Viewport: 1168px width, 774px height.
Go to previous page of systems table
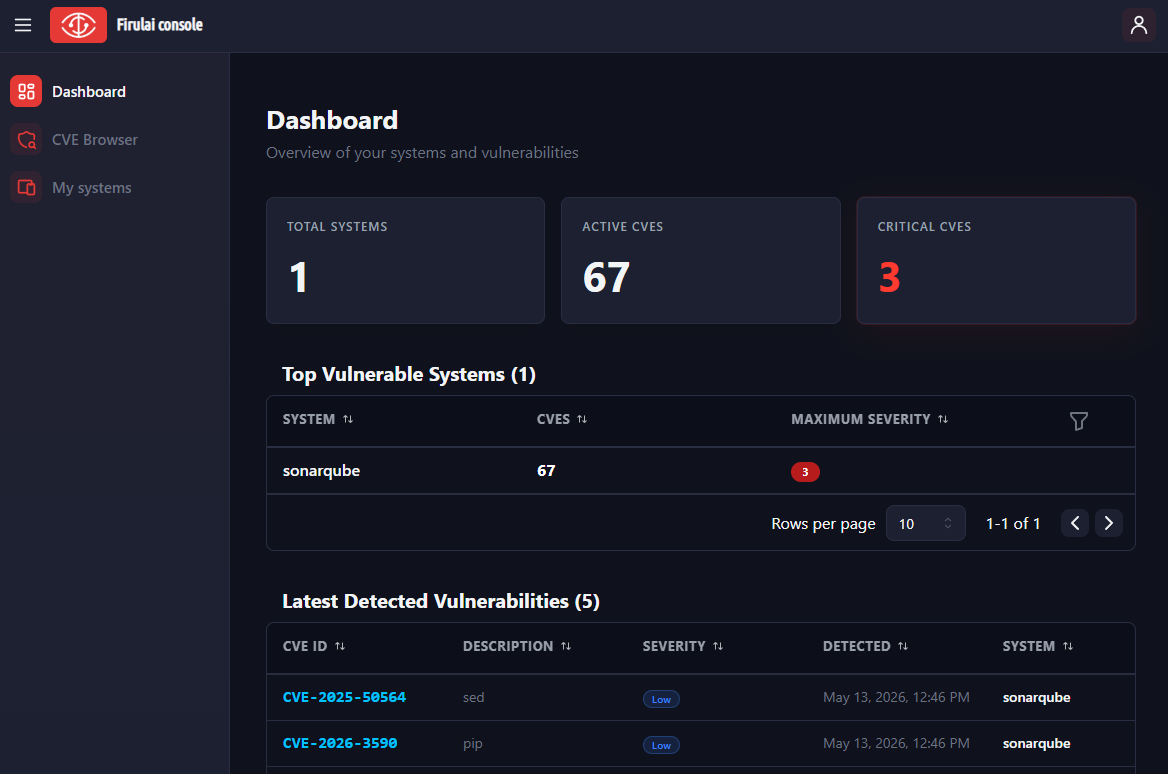coord(1075,523)
